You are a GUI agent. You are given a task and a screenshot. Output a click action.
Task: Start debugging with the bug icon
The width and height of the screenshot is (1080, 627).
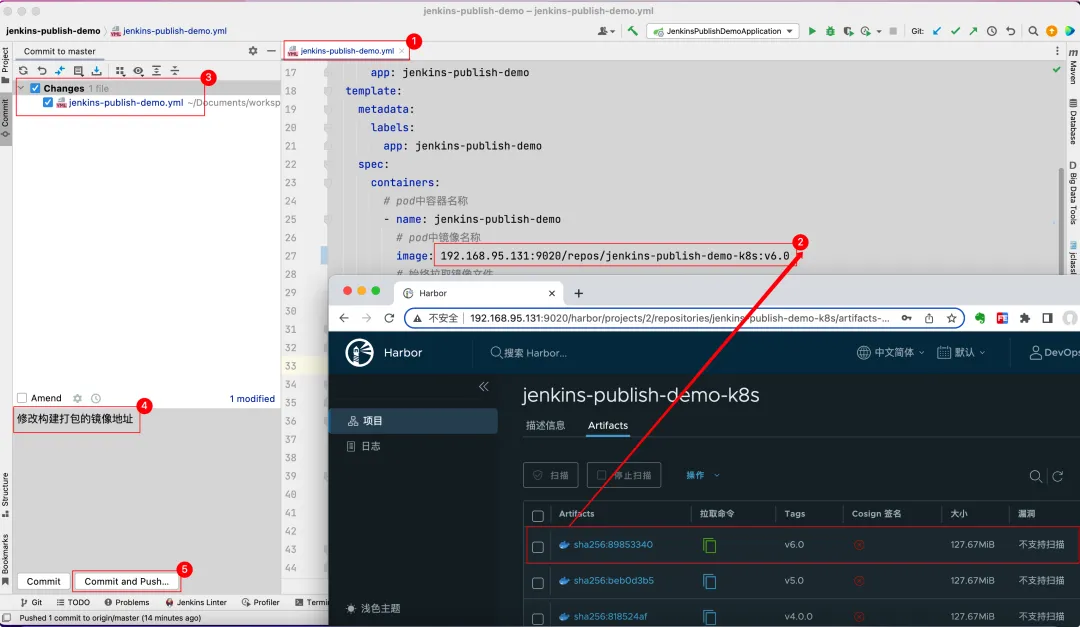(x=830, y=31)
